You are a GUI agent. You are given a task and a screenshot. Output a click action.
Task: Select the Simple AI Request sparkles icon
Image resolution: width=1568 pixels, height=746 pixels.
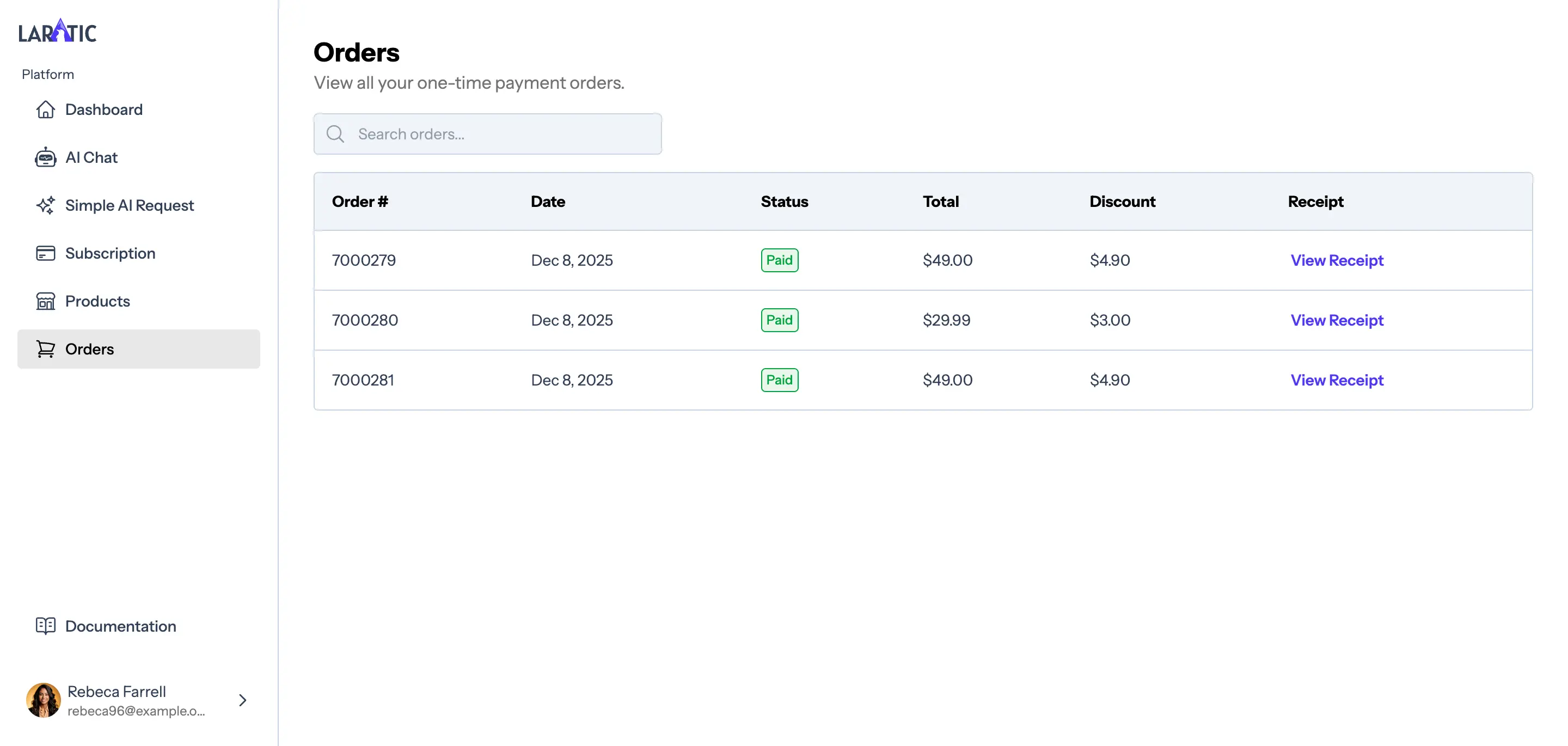point(46,205)
